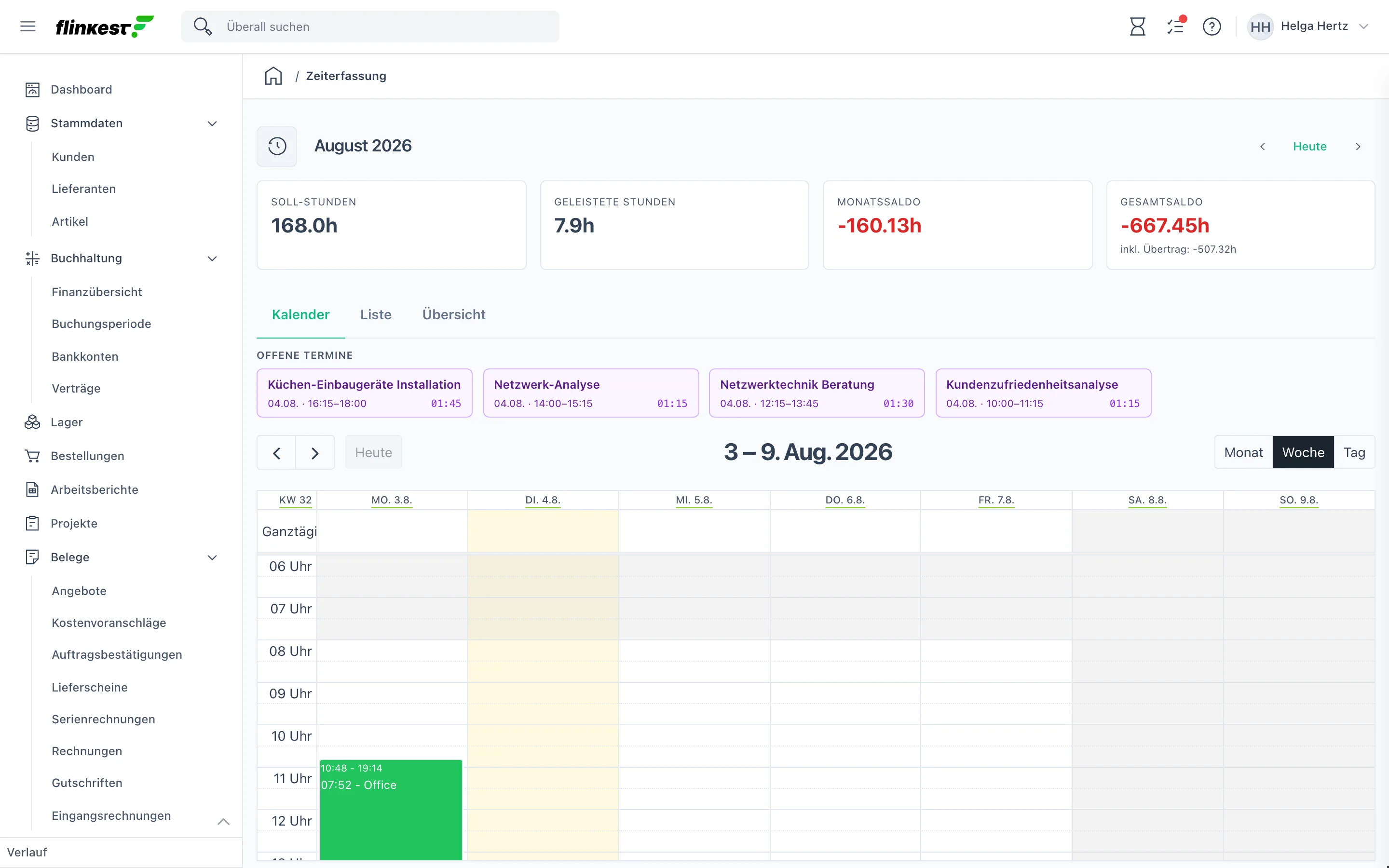Select Woche calendar view
The height and width of the screenshot is (868, 1389).
tap(1303, 452)
